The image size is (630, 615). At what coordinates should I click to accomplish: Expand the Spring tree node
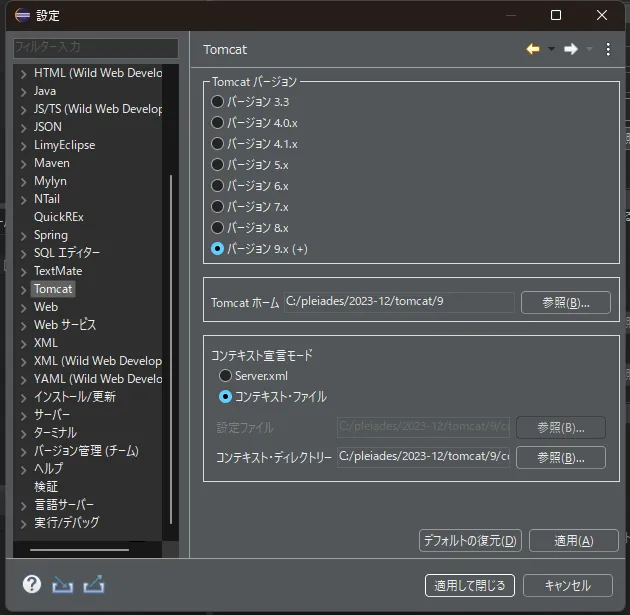[x=24, y=236]
